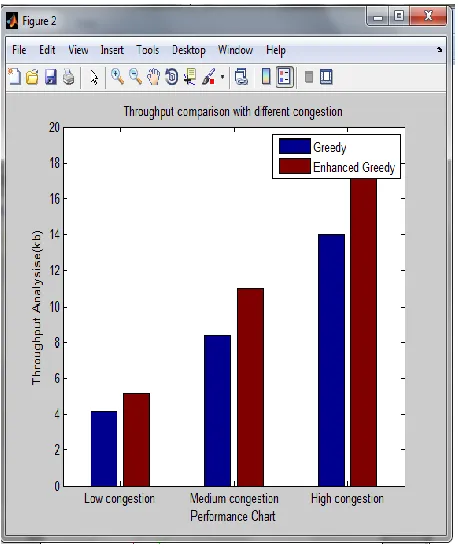Print the figure using the printer icon
The height and width of the screenshot is (548, 458).
tap(69, 77)
